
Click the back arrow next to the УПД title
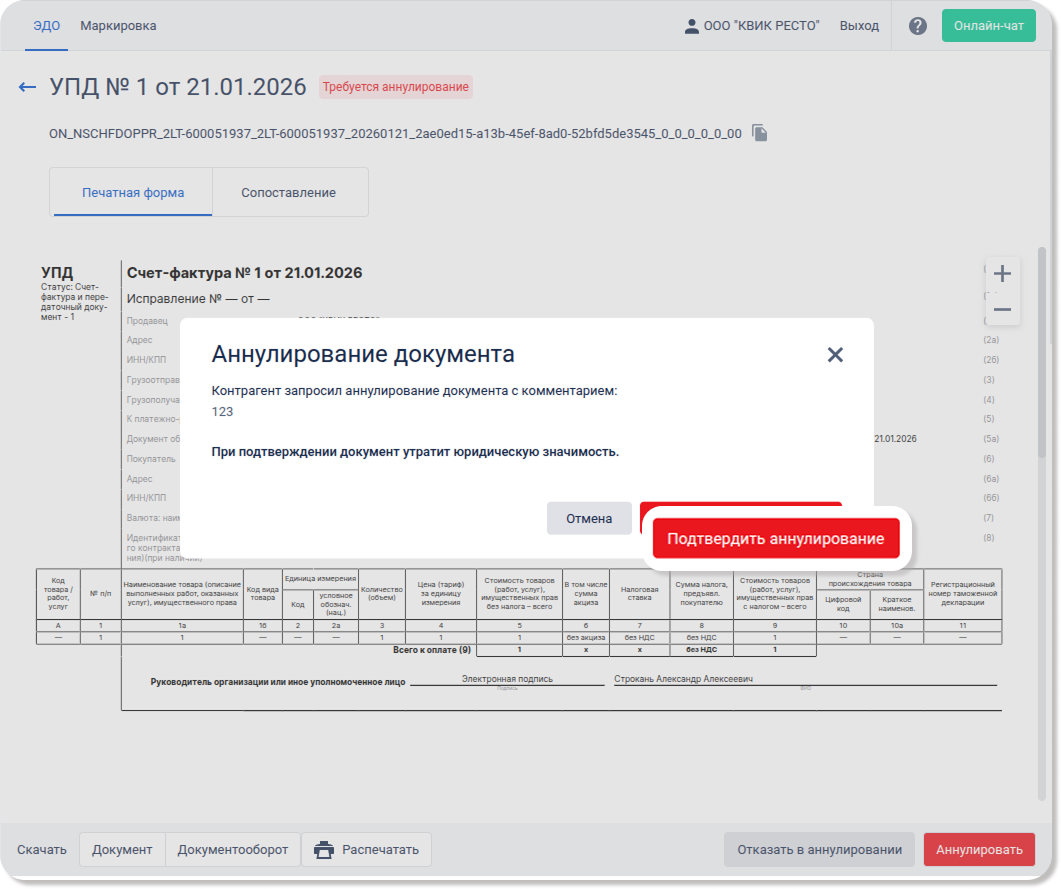[x=27, y=87]
